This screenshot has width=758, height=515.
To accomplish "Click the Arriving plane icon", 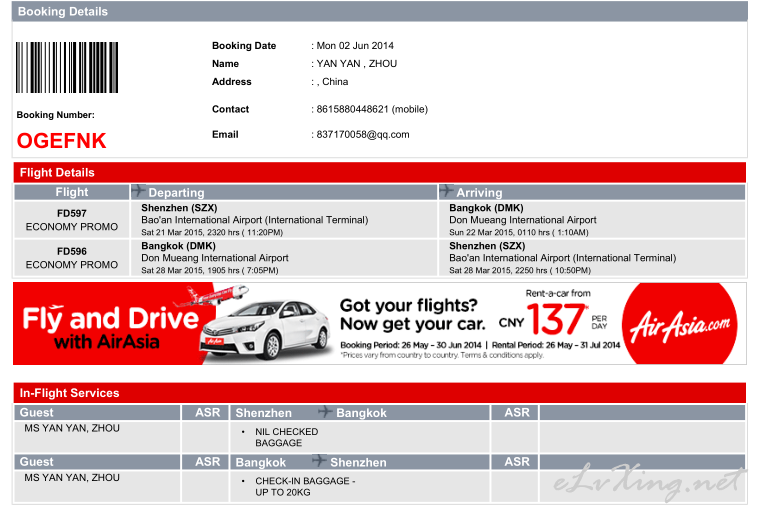I will (x=446, y=191).
